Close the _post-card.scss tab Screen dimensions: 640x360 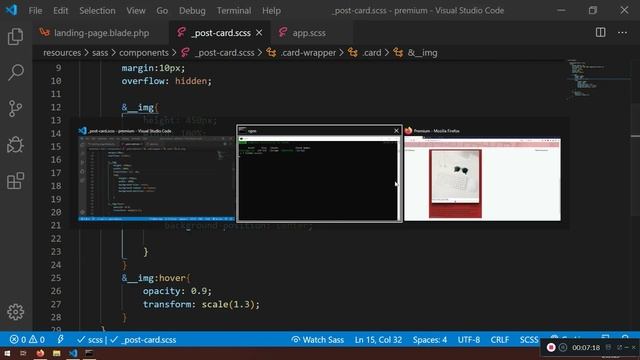click(259, 33)
